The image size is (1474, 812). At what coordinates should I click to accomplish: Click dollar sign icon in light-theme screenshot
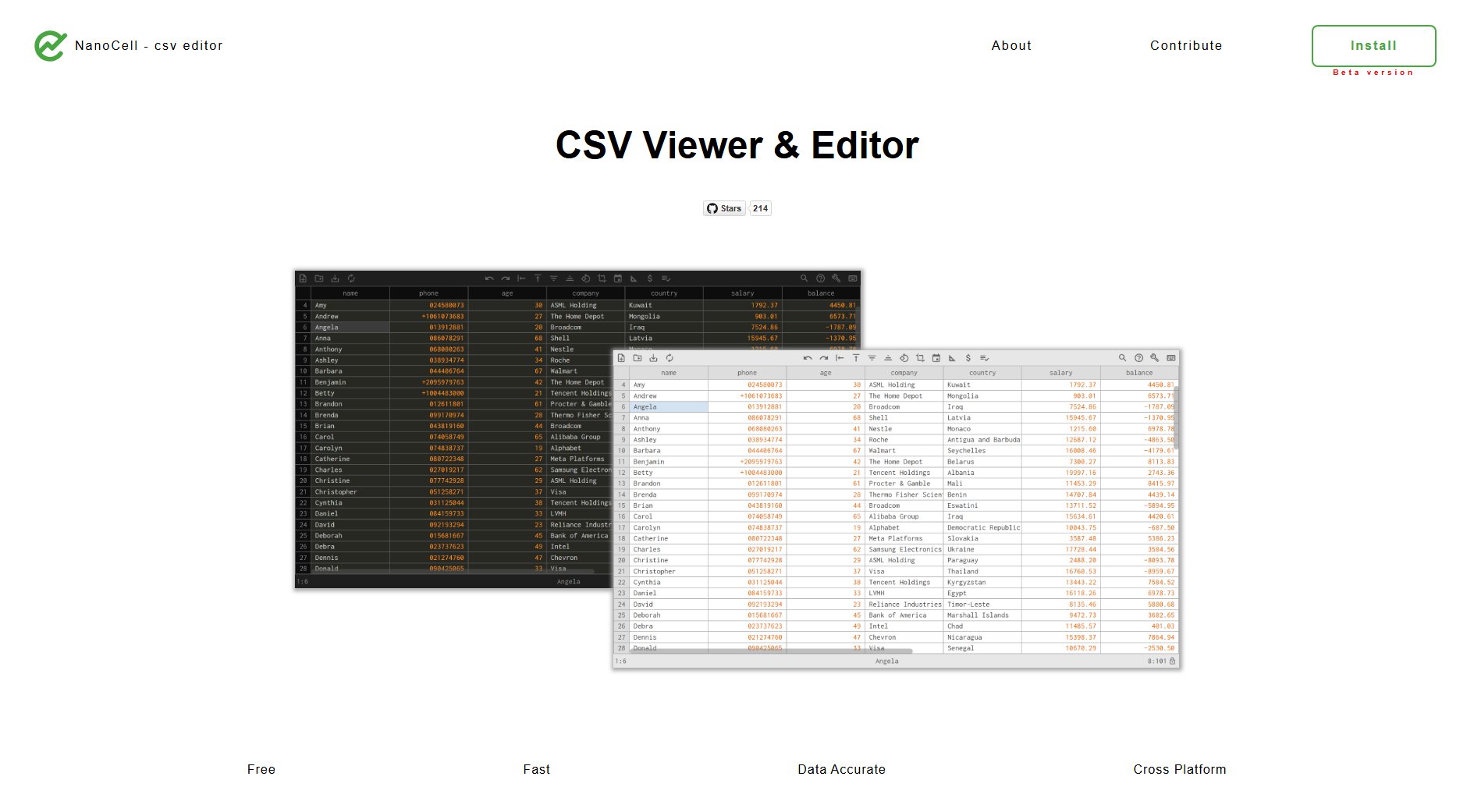pos(968,358)
